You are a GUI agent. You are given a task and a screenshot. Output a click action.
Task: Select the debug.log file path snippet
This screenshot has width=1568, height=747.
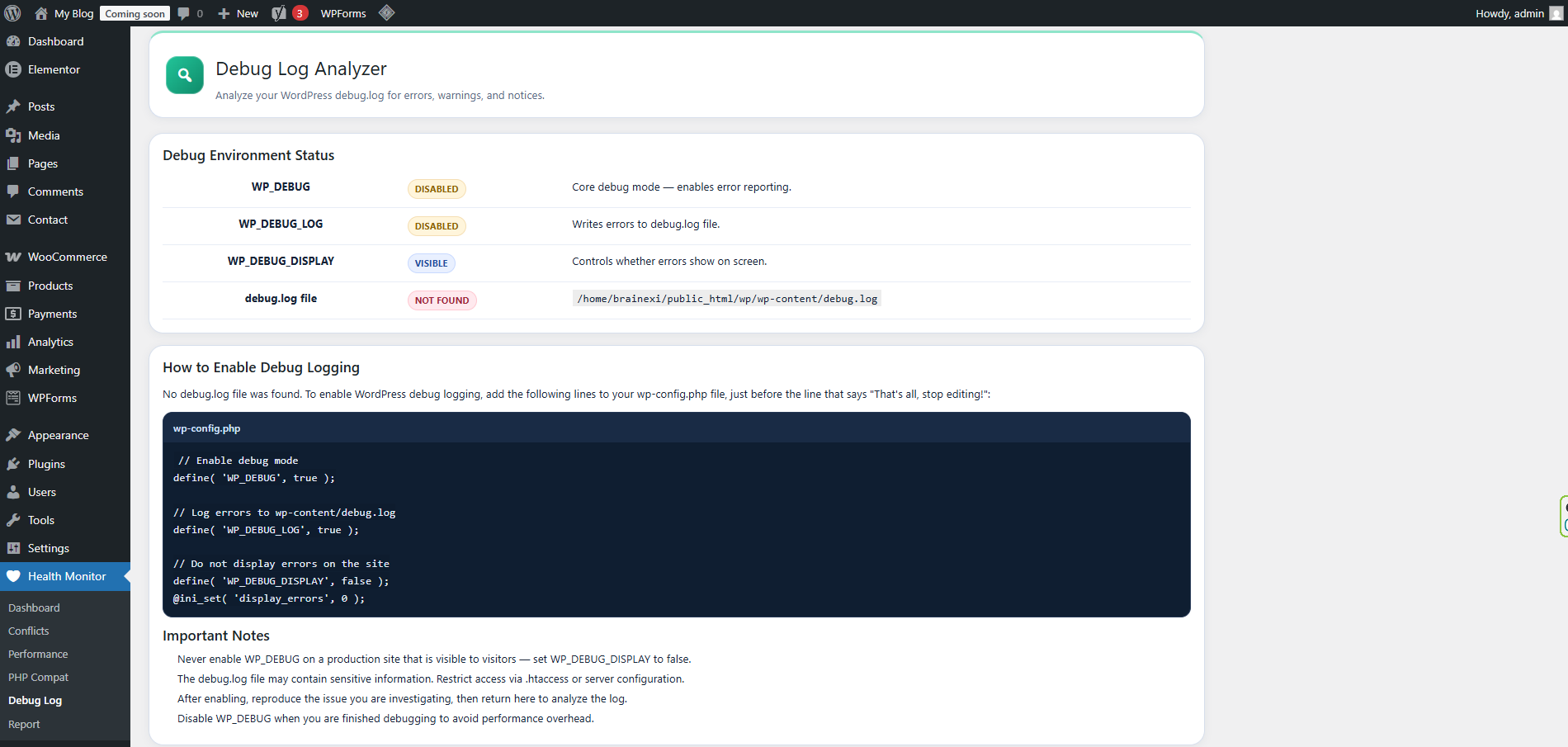(725, 298)
